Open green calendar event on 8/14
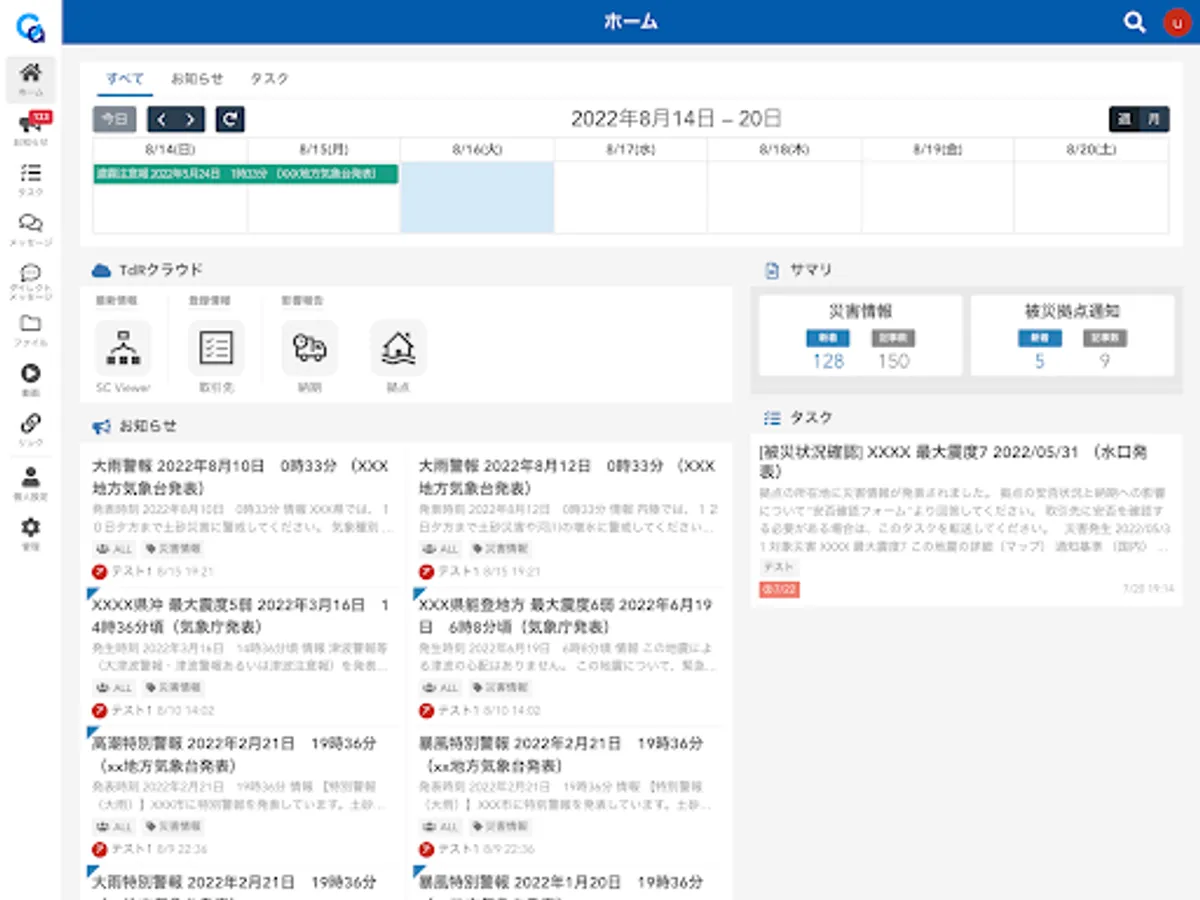 (246, 174)
